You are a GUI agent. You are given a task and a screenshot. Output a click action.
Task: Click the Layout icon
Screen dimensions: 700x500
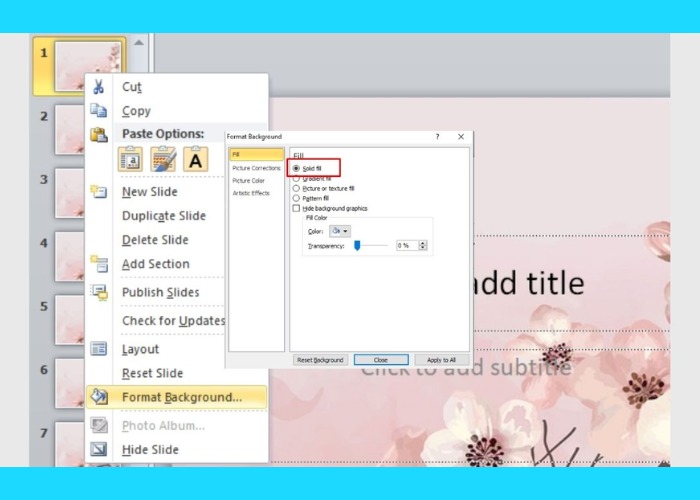click(x=99, y=349)
